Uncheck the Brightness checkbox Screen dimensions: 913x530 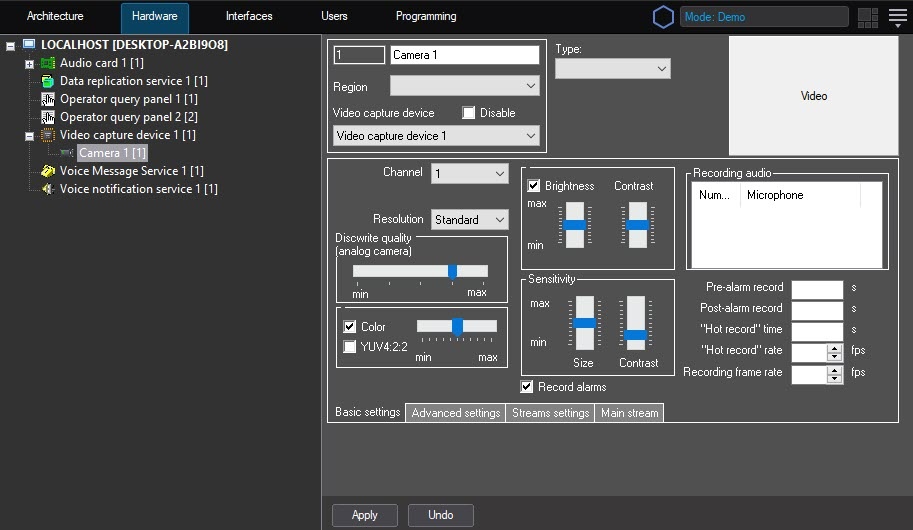tap(534, 186)
